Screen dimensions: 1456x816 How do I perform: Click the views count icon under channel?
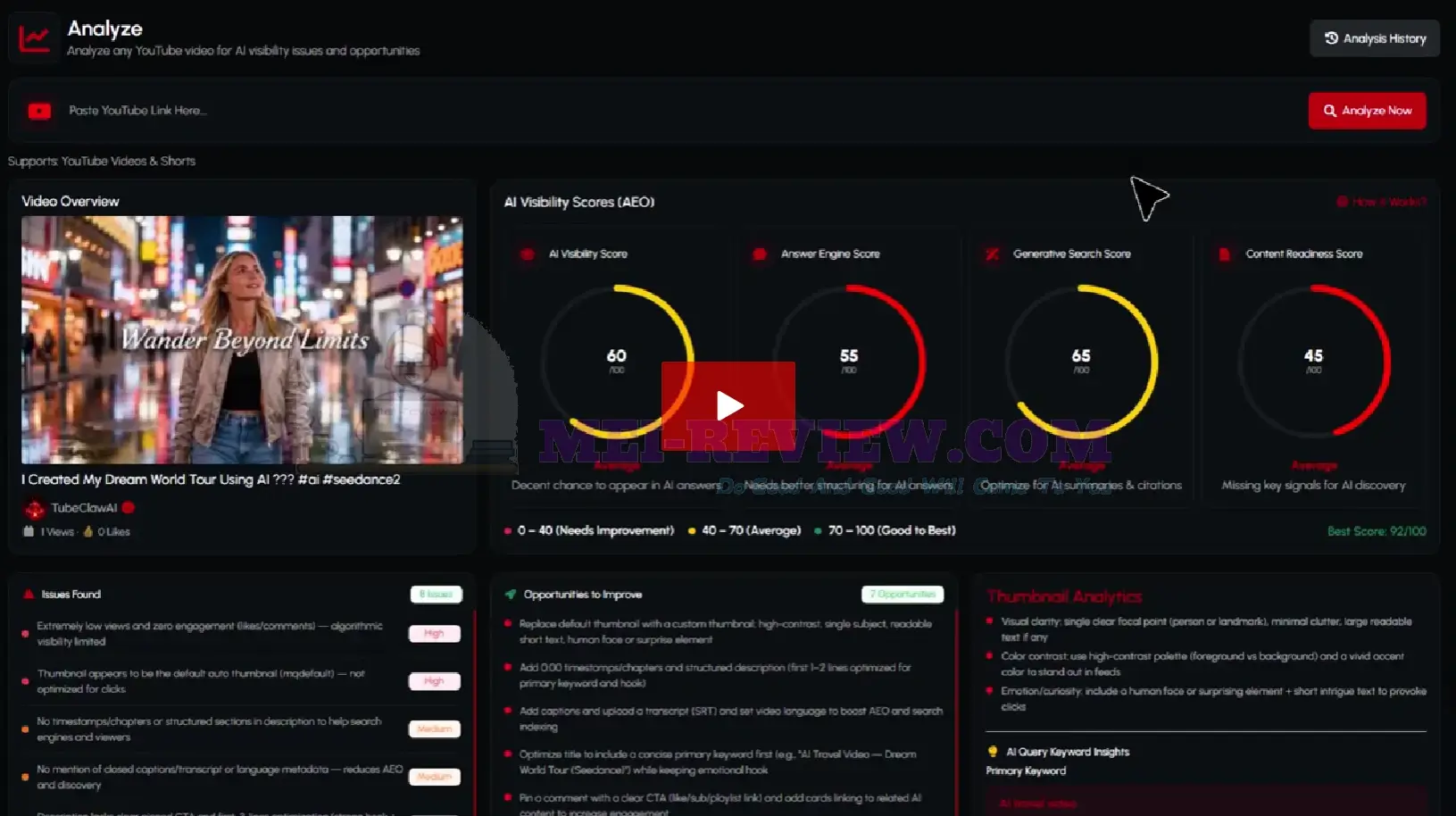(29, 531)
